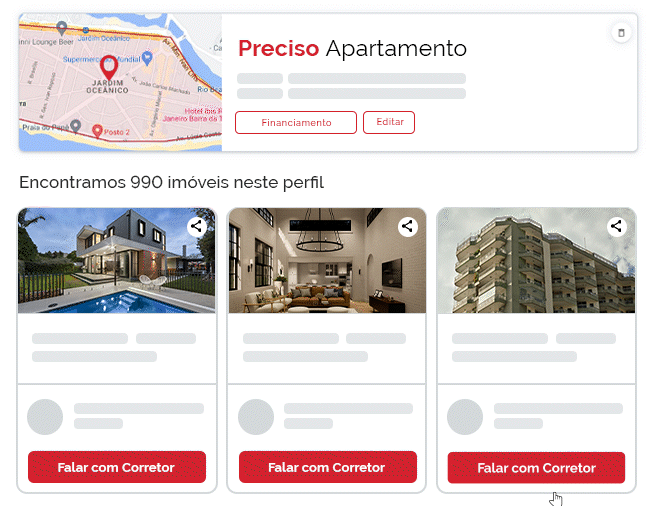
Task: Click the Supermercado Mundial shopping marker
Action: pos(147,58)
